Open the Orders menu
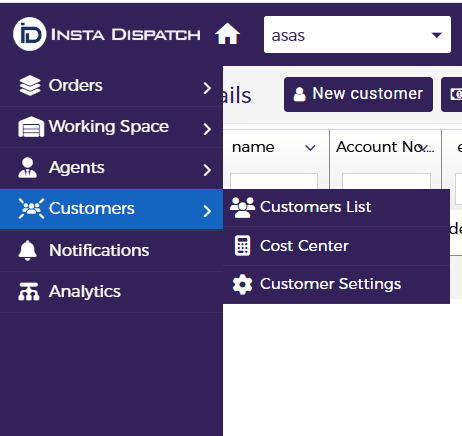Screen dimensions: 462x436 pyautogui.click(x=111, y=86)
